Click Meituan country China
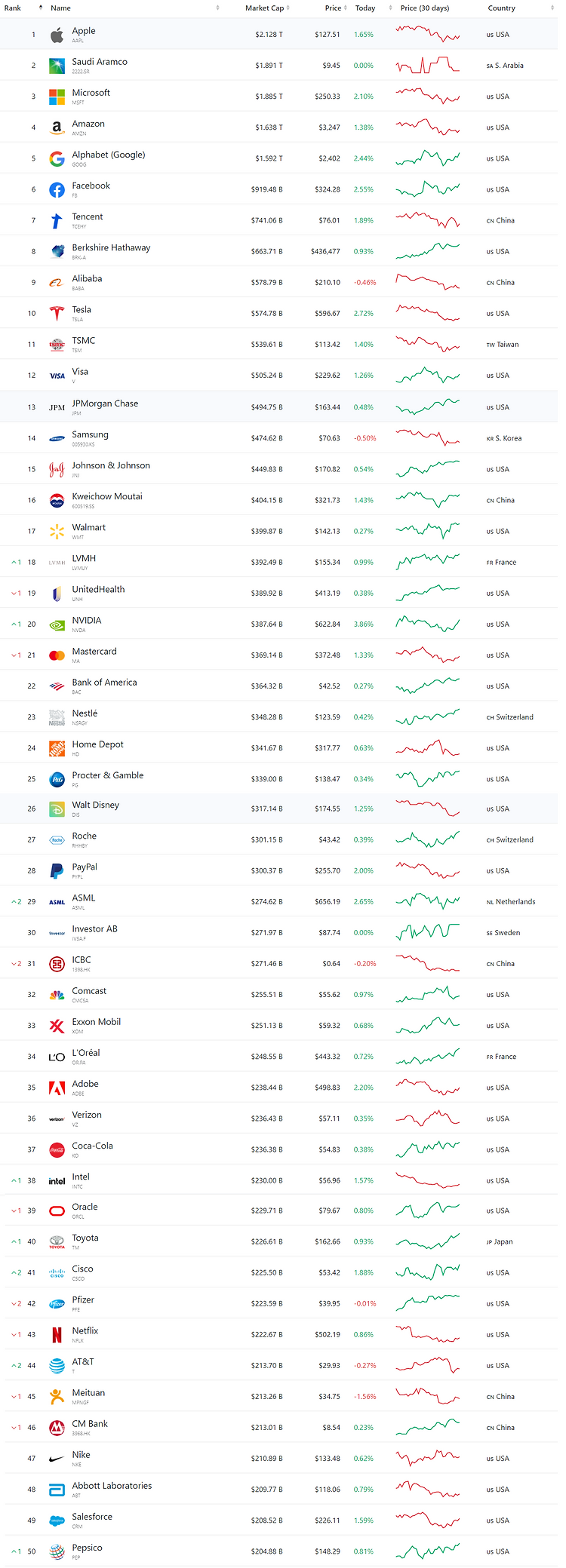The height and width of the screenshot is (1568, 566). (501, 1397)
